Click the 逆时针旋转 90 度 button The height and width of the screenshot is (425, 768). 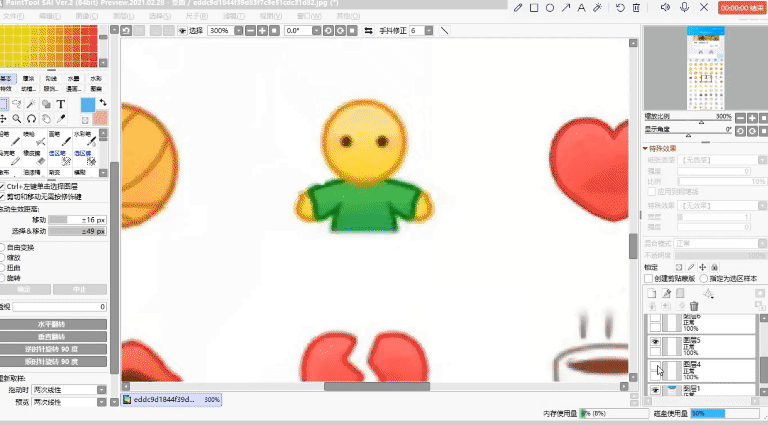click(52, 349)
